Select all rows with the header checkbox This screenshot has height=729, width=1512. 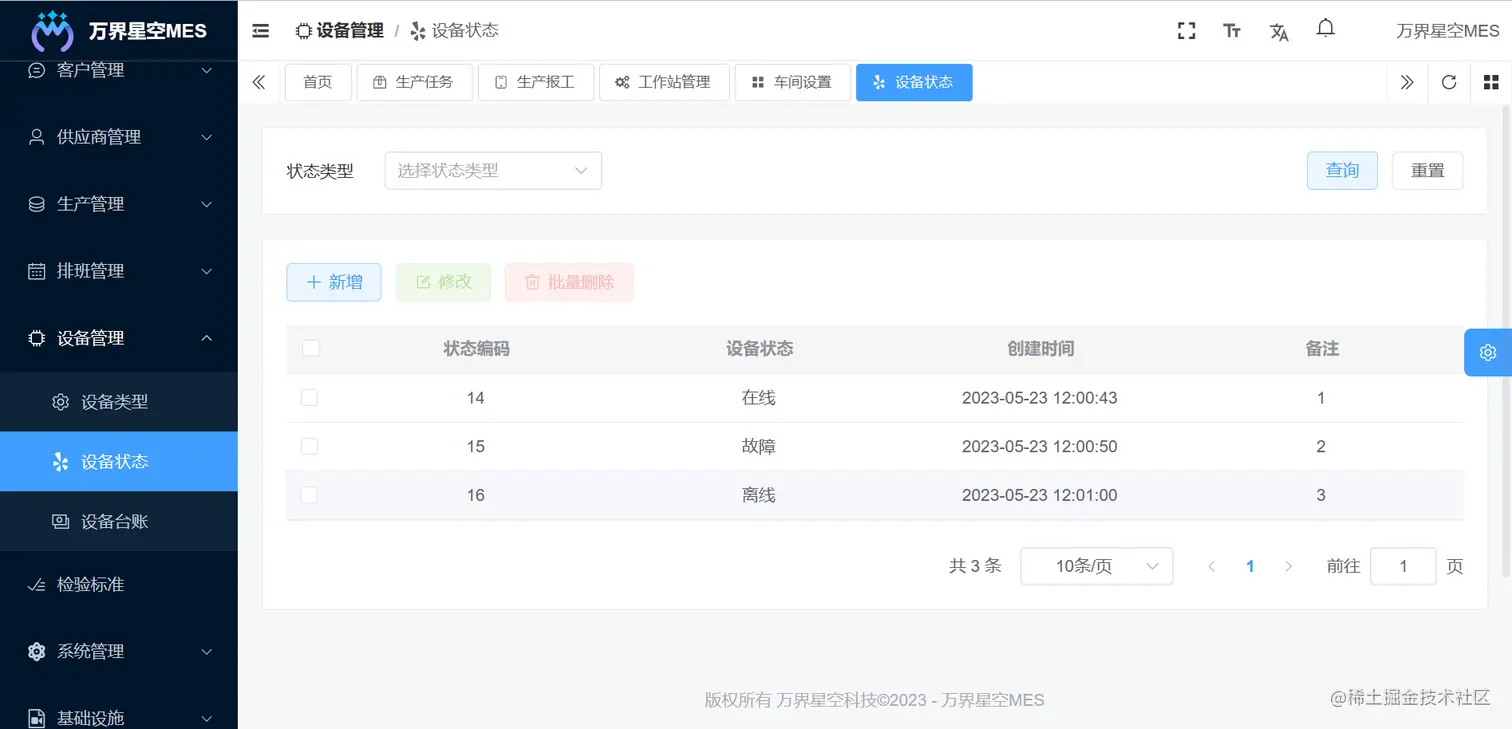pyautogui.click(x=311, y=348)
